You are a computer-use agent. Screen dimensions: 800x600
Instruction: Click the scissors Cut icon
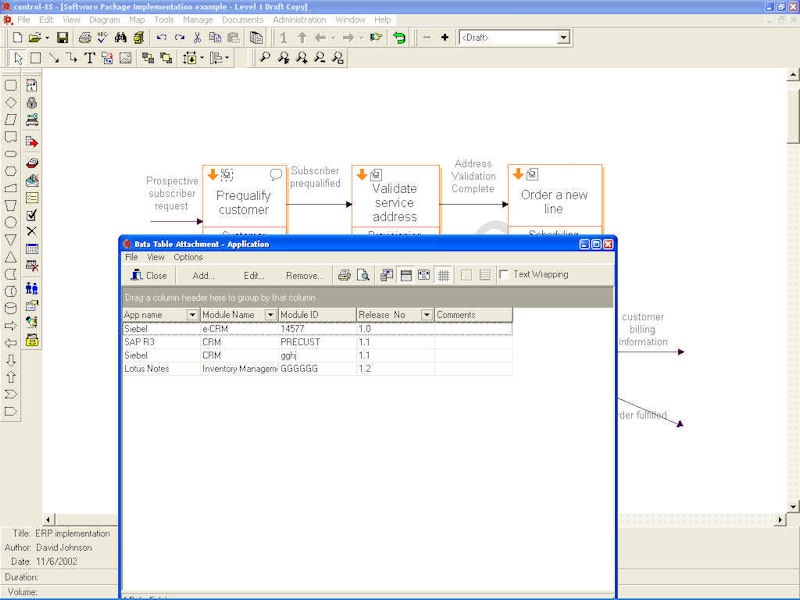[x=197, y=38]
